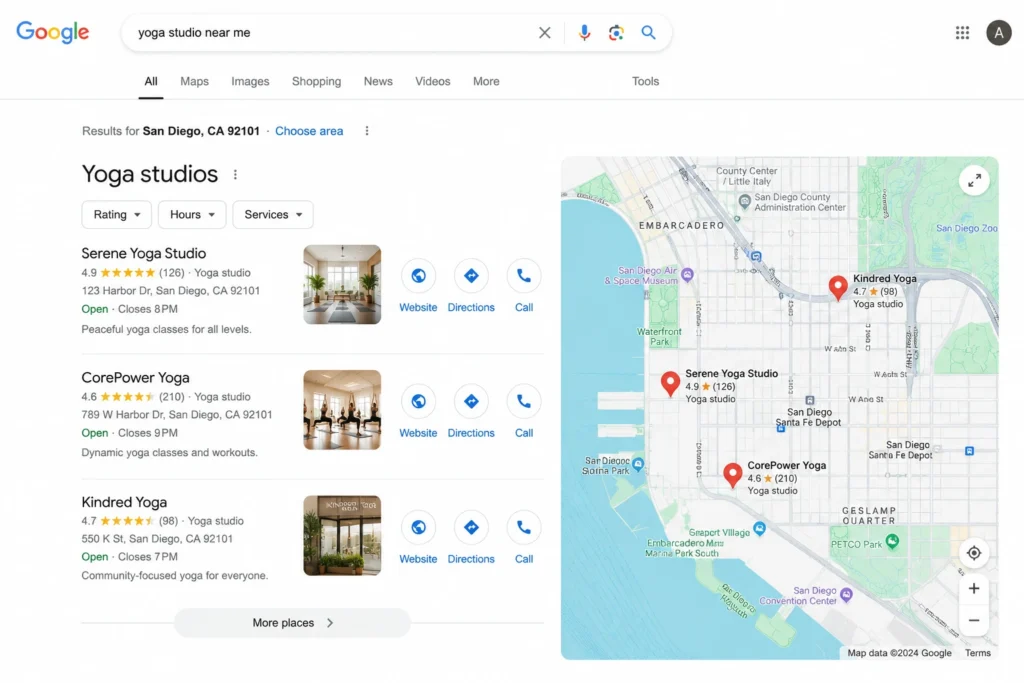Viewport: 1024px width, 683px height.
Task: Center the map on my location
Action: [x=974, y=553]
